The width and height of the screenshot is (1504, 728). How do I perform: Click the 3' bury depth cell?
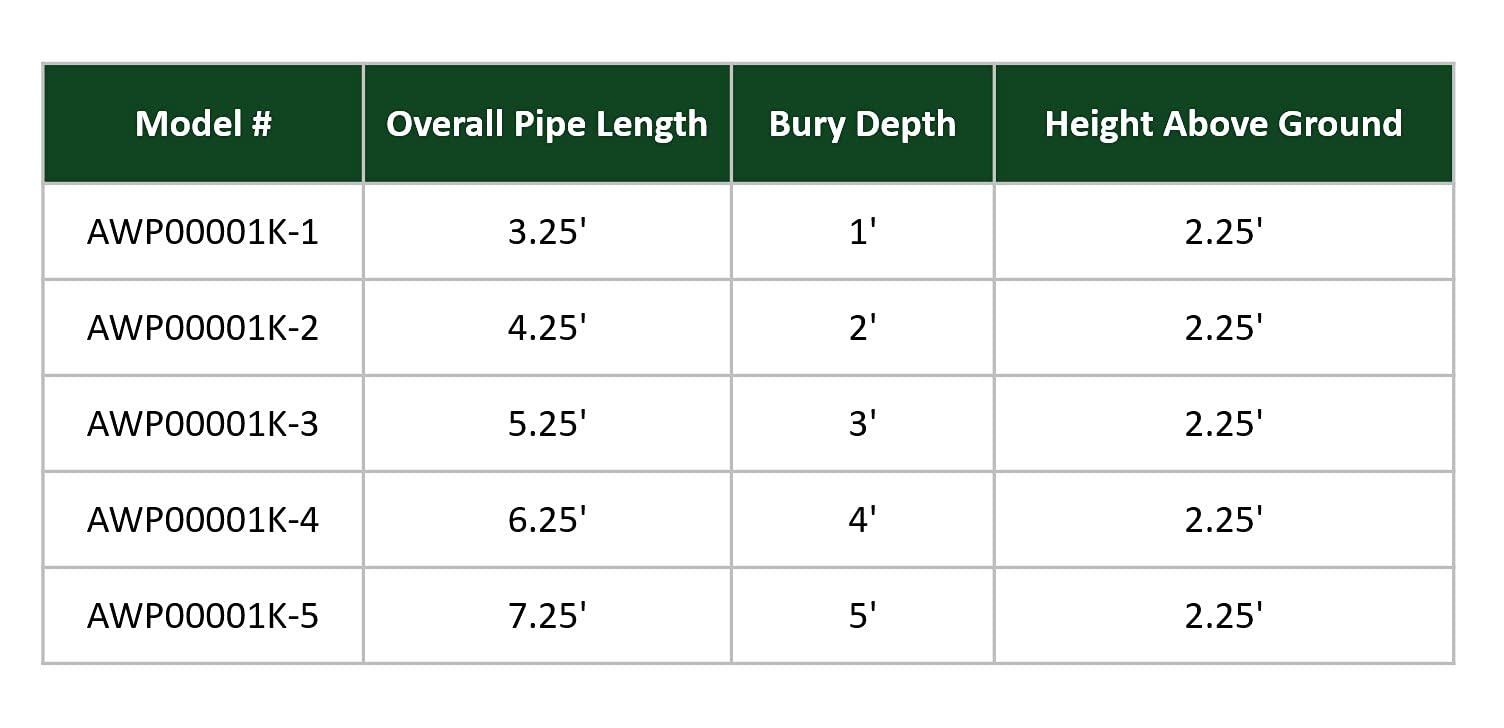(863, 424)
